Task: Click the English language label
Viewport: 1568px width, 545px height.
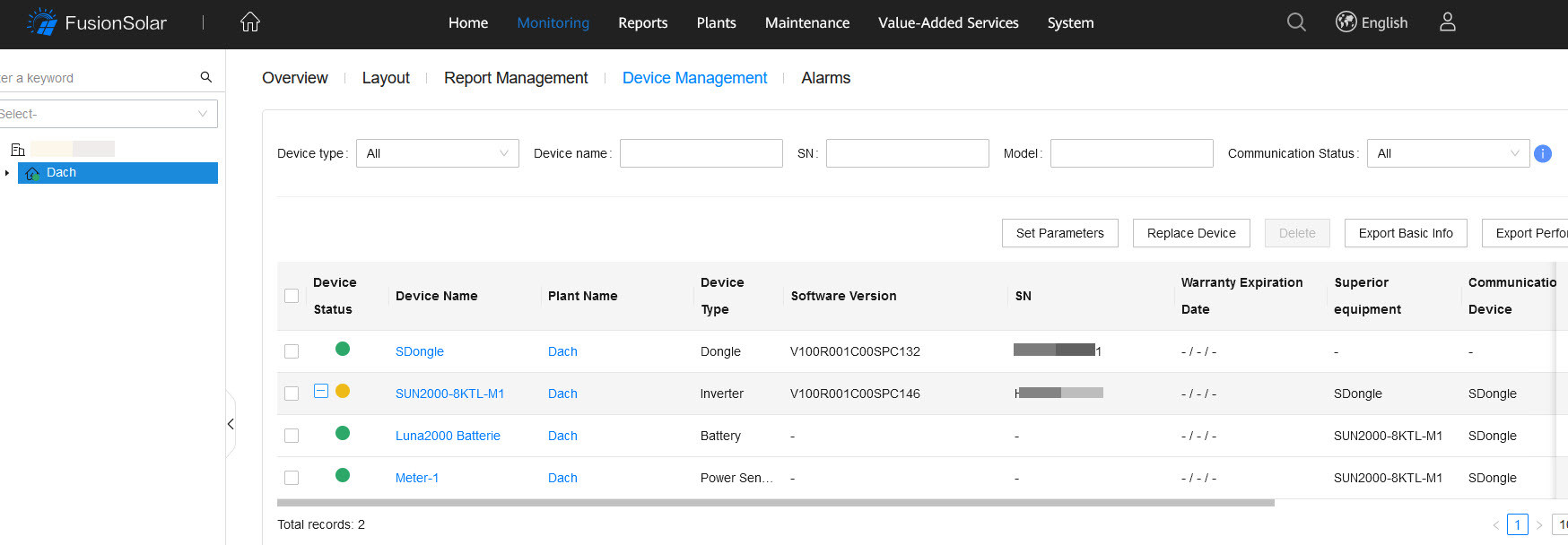Action: (x=1384, y=23)
